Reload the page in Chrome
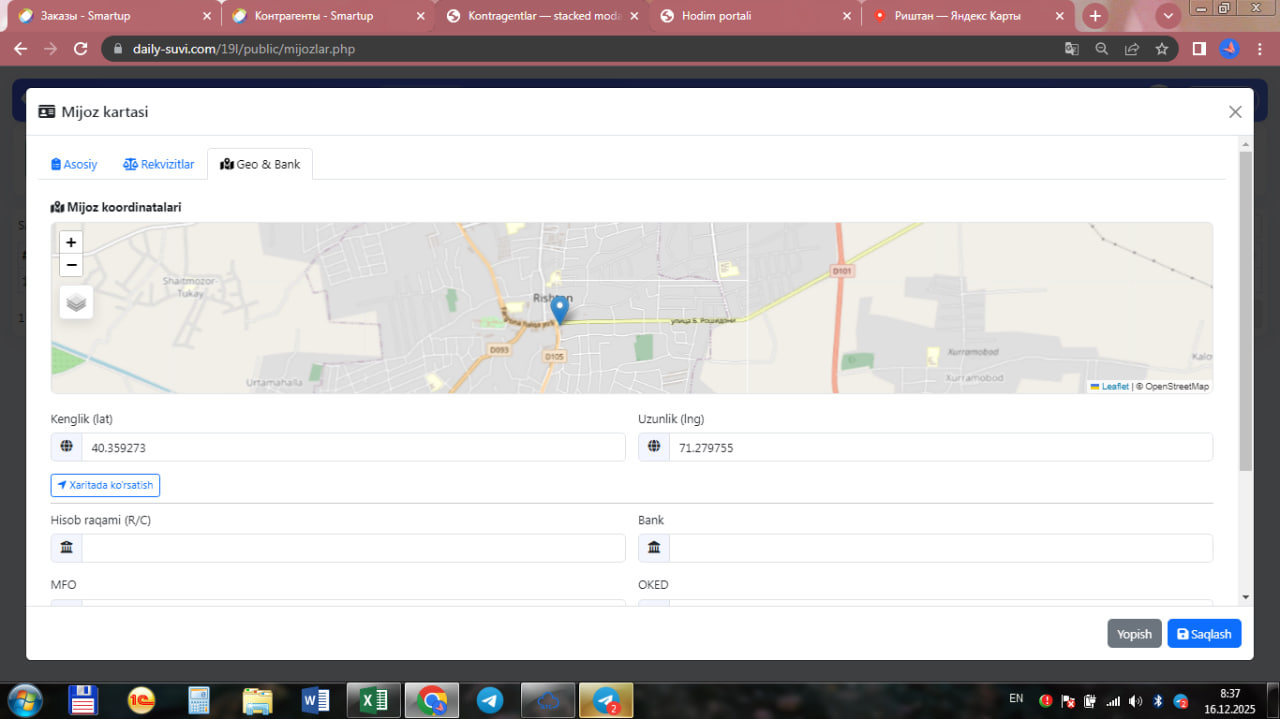The height and width of the screenshot is (719, 1280). click(x=81, y=49)
